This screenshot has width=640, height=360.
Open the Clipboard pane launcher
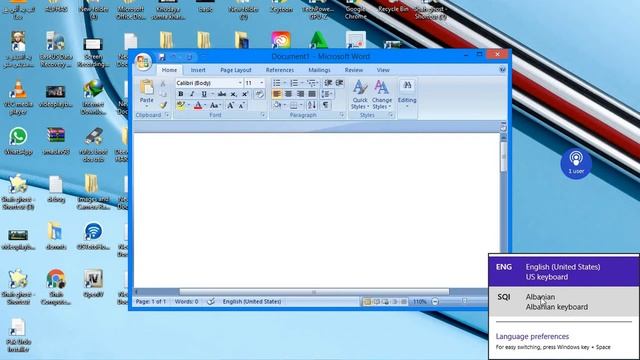167,116
